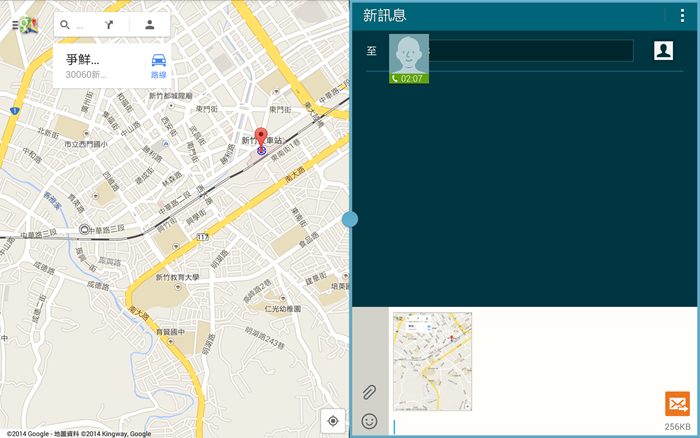The image size is (700, 438).
Task: Tap the 新竹都城隍廟 place label
Action: [171, 96]
